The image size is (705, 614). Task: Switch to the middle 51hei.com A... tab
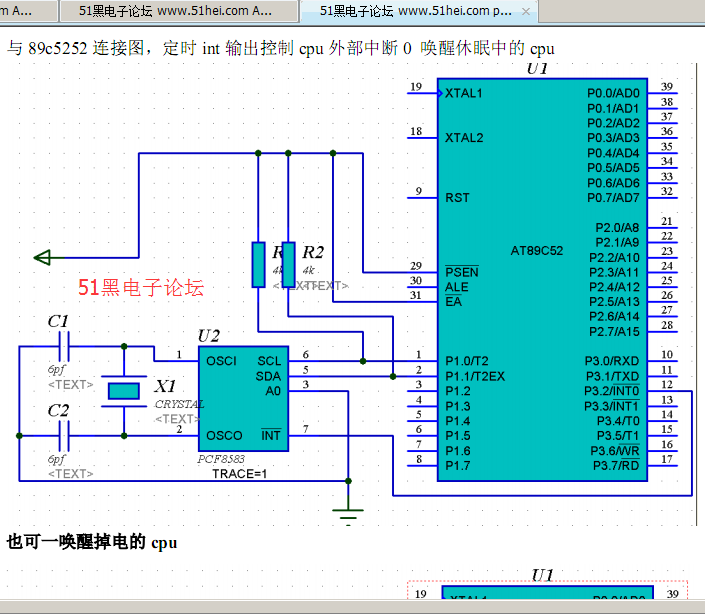(179, 11)
